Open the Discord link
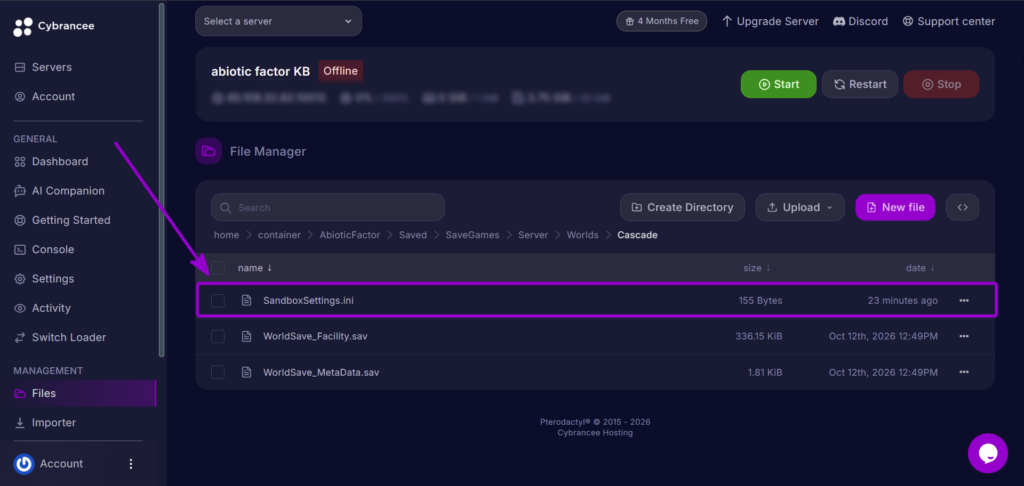Viewport: 1024px width, 486px height. pos(860,21)
